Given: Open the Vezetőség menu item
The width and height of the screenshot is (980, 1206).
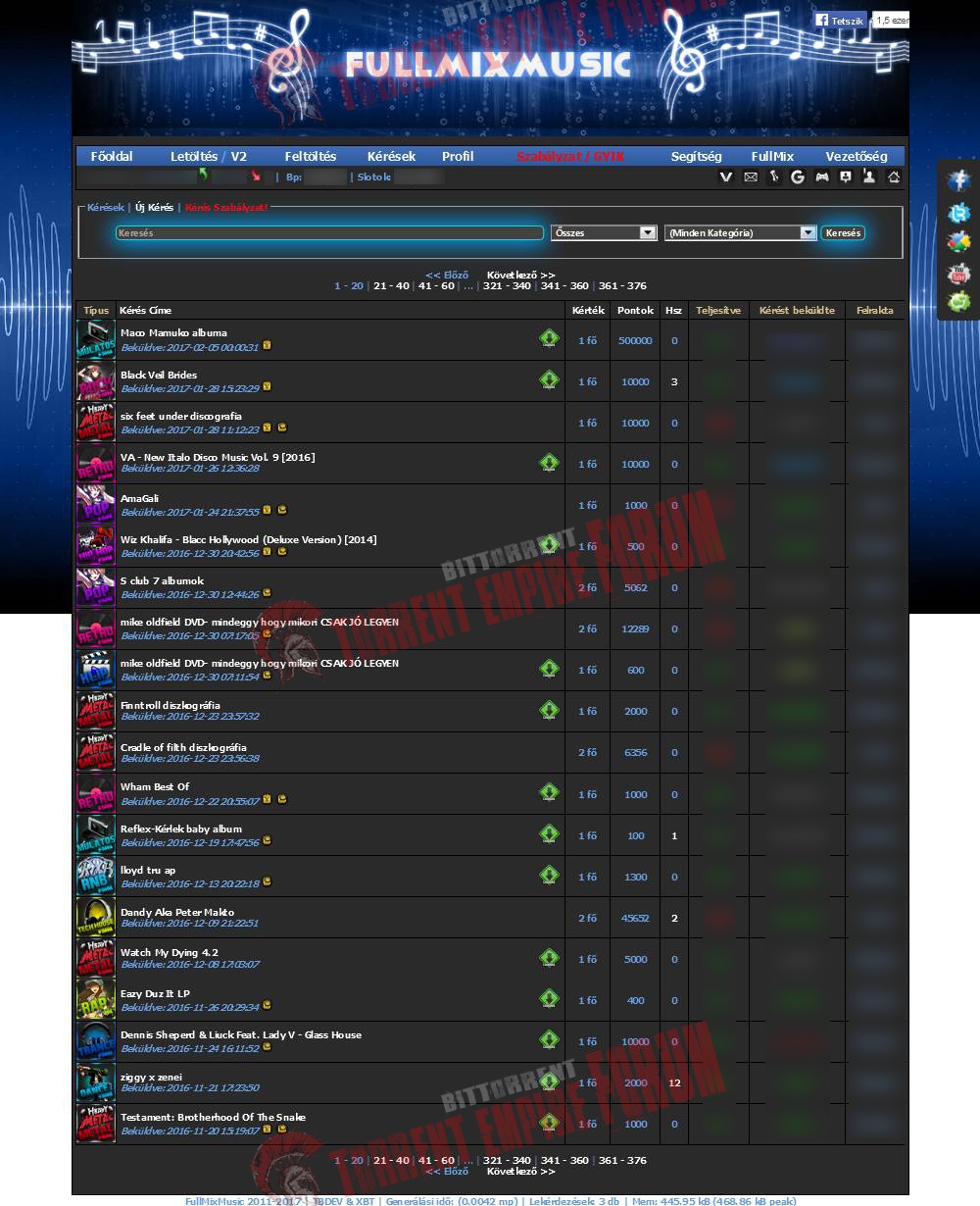Looking at the screenshot, I should tap(857, 156).
